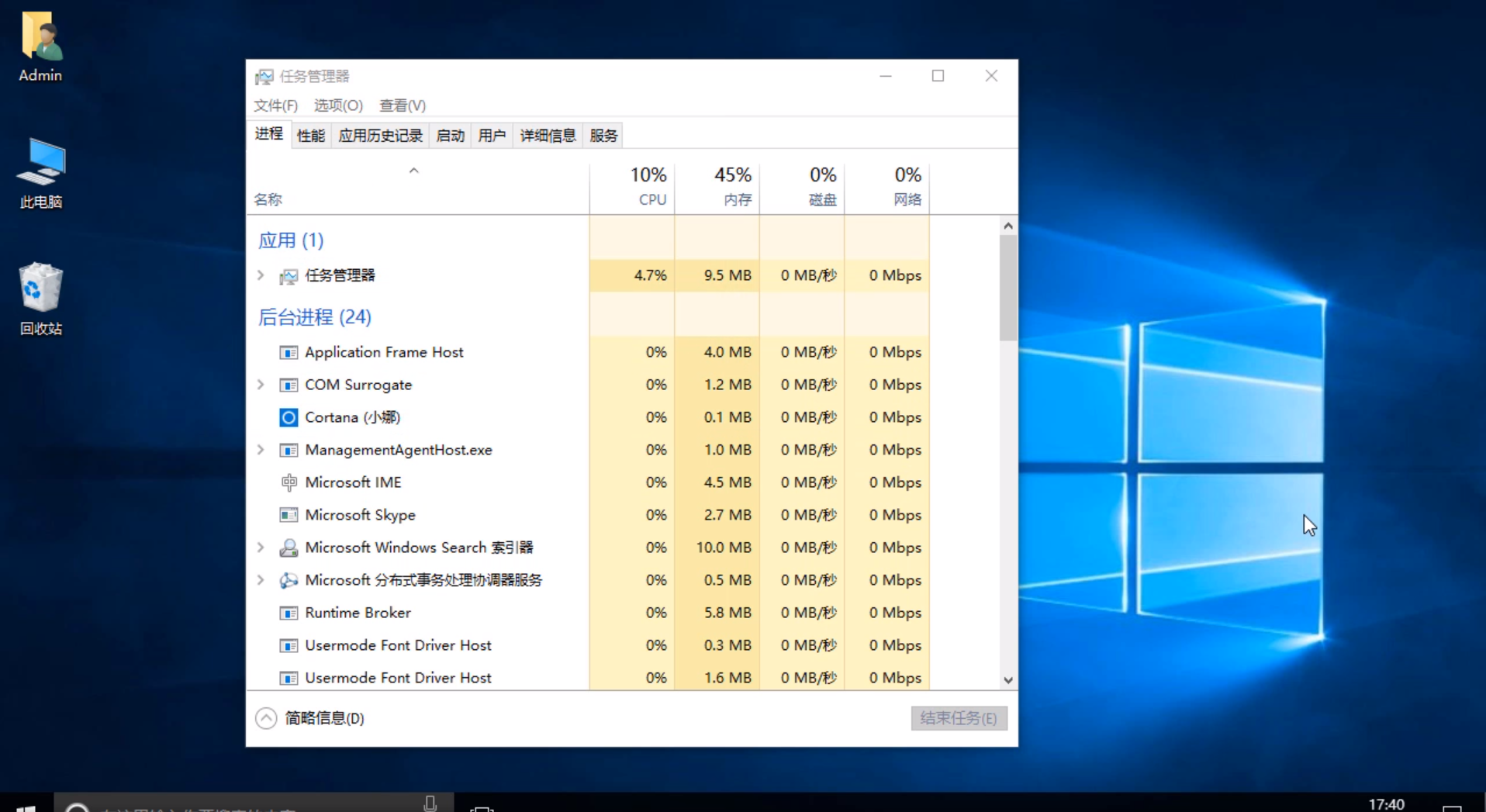Click the Task Manager title bar icon
Image resolution: width=1486 pixels, height=812 pixels.
264,76
